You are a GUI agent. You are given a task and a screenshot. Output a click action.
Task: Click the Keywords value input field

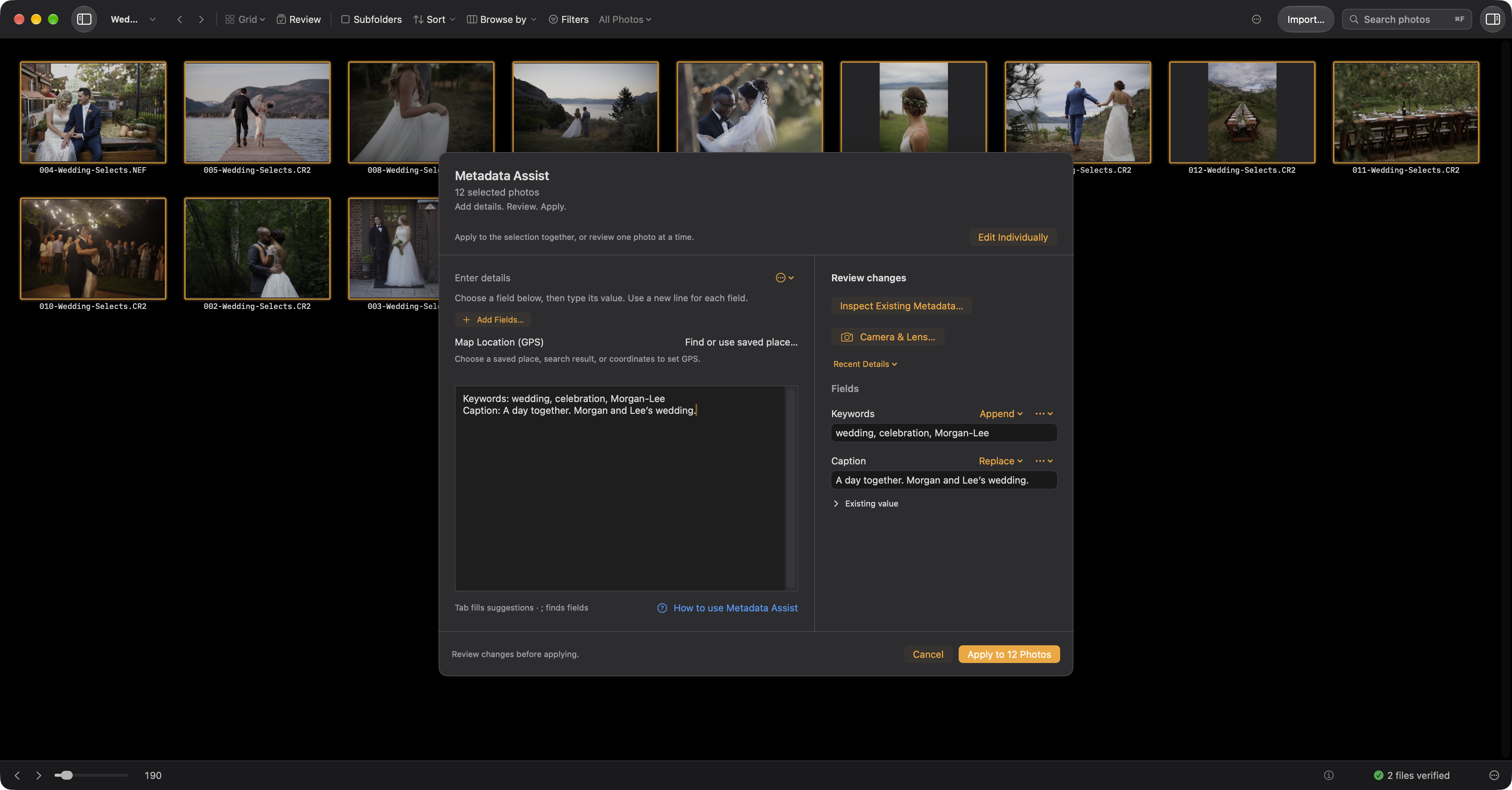coord(944,433)
